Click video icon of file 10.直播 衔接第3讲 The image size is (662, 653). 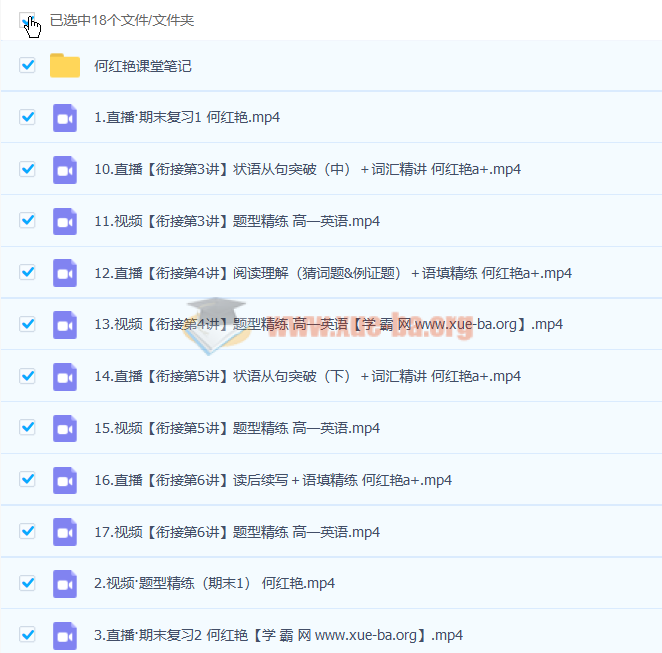coord(65,170)
